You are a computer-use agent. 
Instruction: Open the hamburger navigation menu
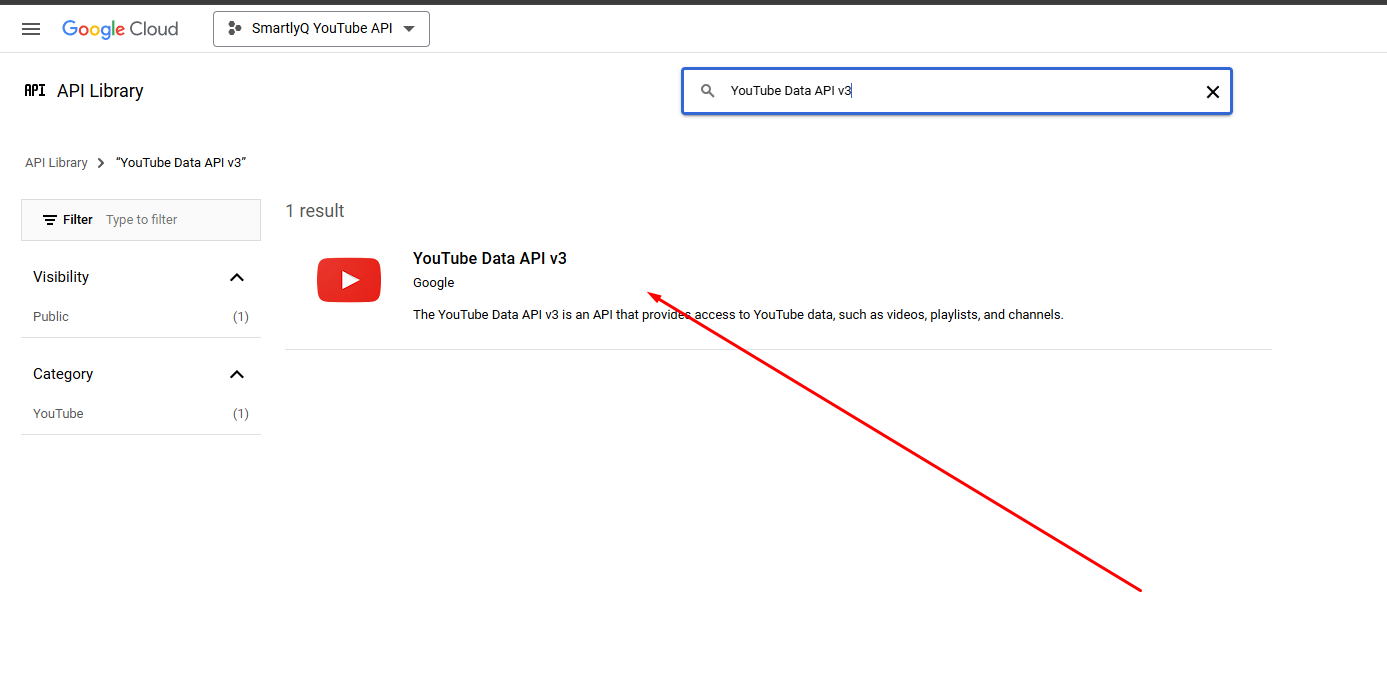tap(31, 29)
